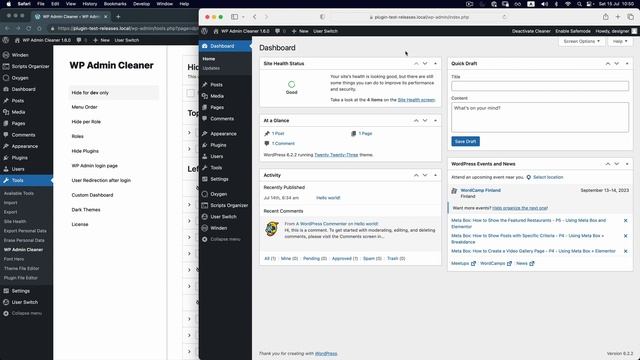Toggle Quick Draft panel triangle

click(627, 64)
